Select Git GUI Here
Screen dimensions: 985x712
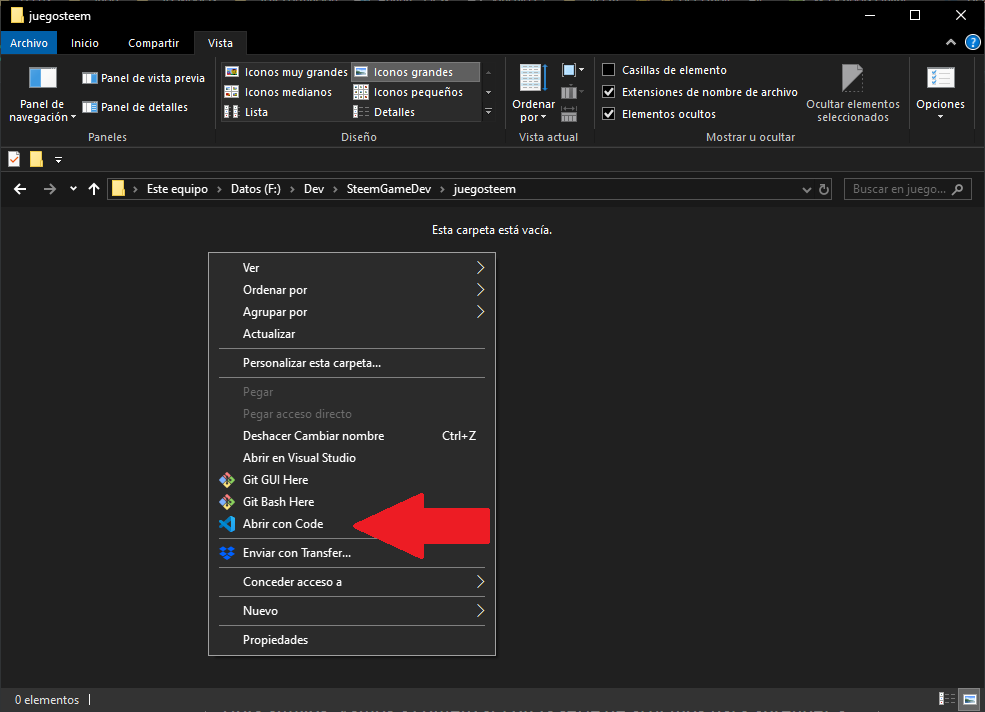(352, 479)
